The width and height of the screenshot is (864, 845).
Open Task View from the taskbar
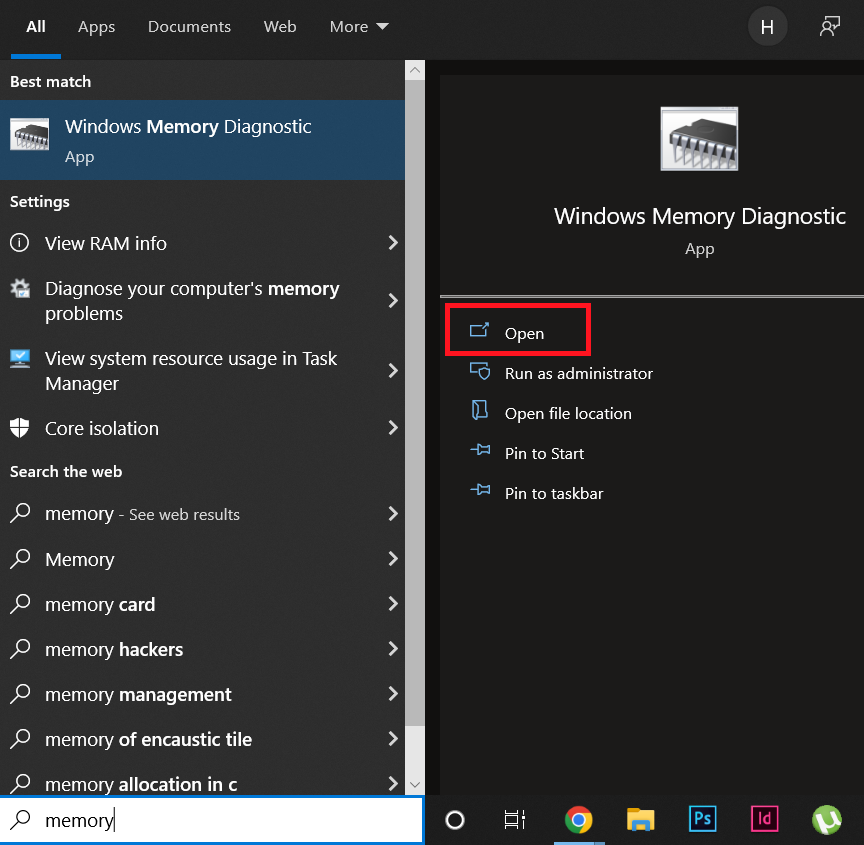[x=515, y=820]
